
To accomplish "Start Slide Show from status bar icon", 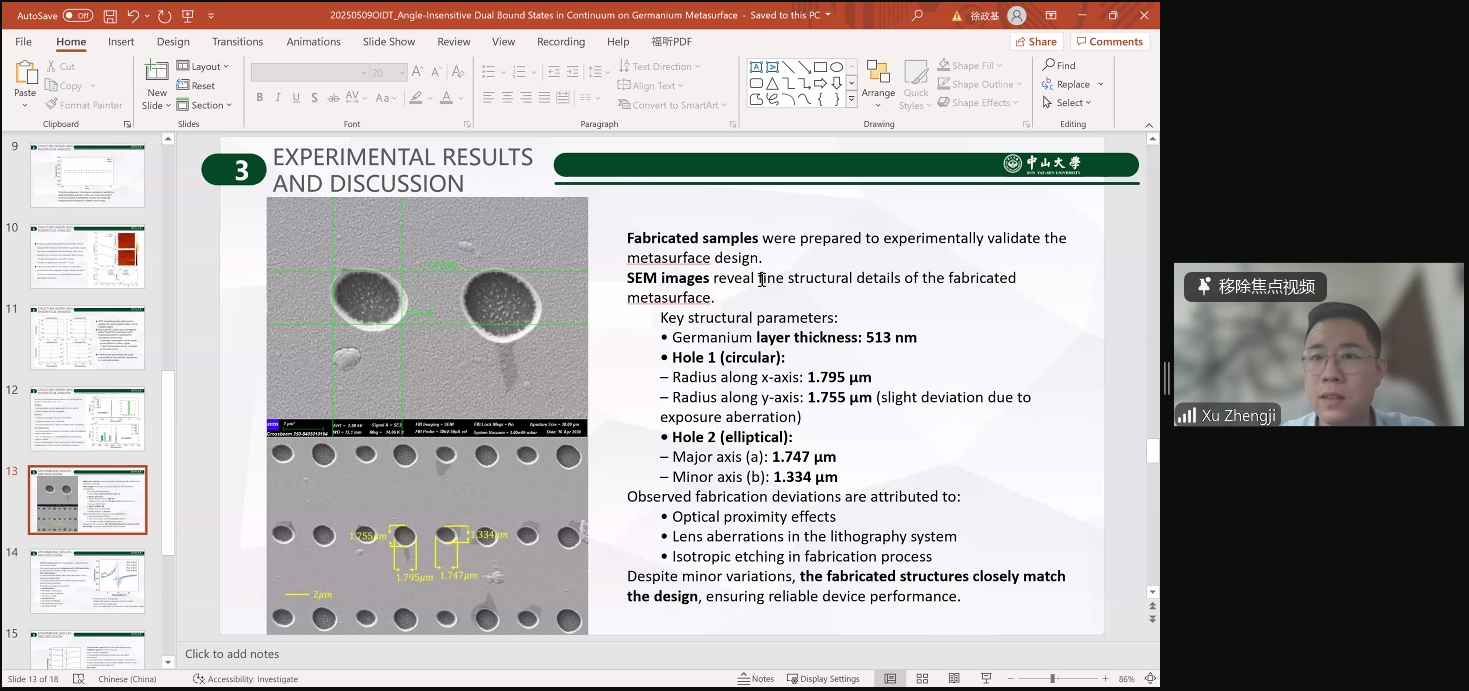I will point(986,679).
